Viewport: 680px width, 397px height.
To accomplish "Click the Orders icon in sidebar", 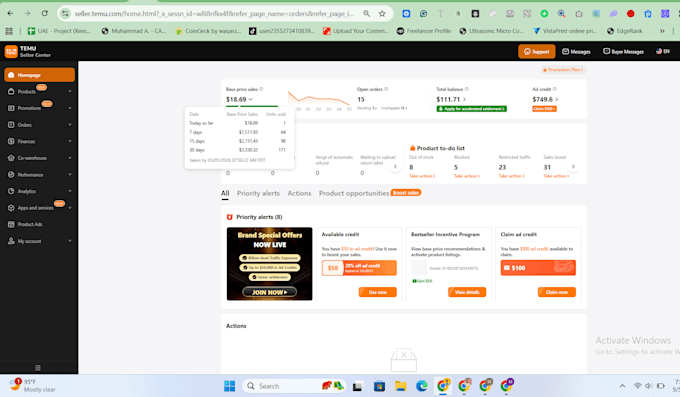I will (11, 125).
